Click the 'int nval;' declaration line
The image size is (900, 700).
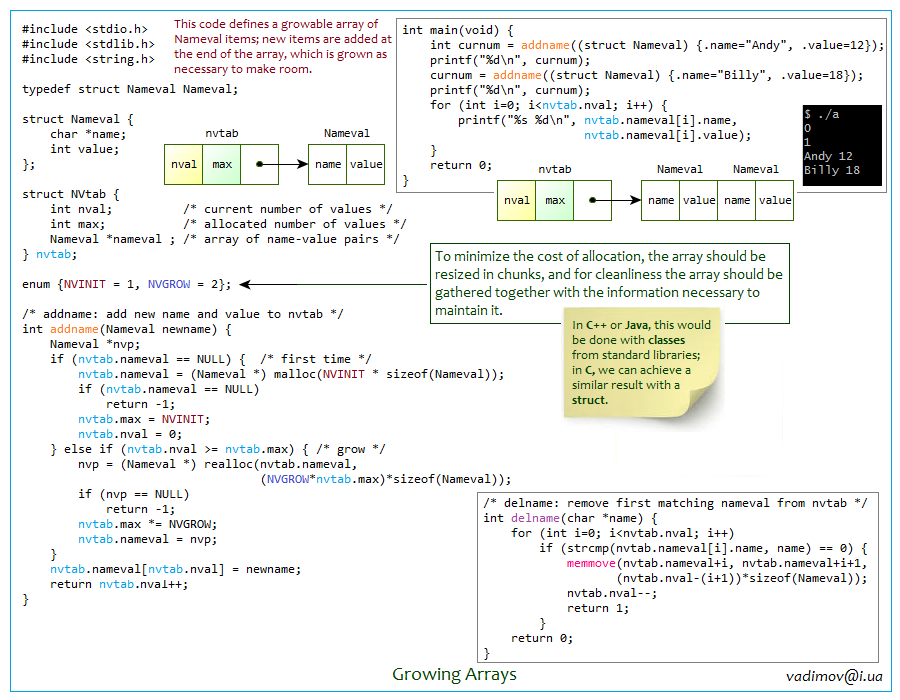point(81,209)
